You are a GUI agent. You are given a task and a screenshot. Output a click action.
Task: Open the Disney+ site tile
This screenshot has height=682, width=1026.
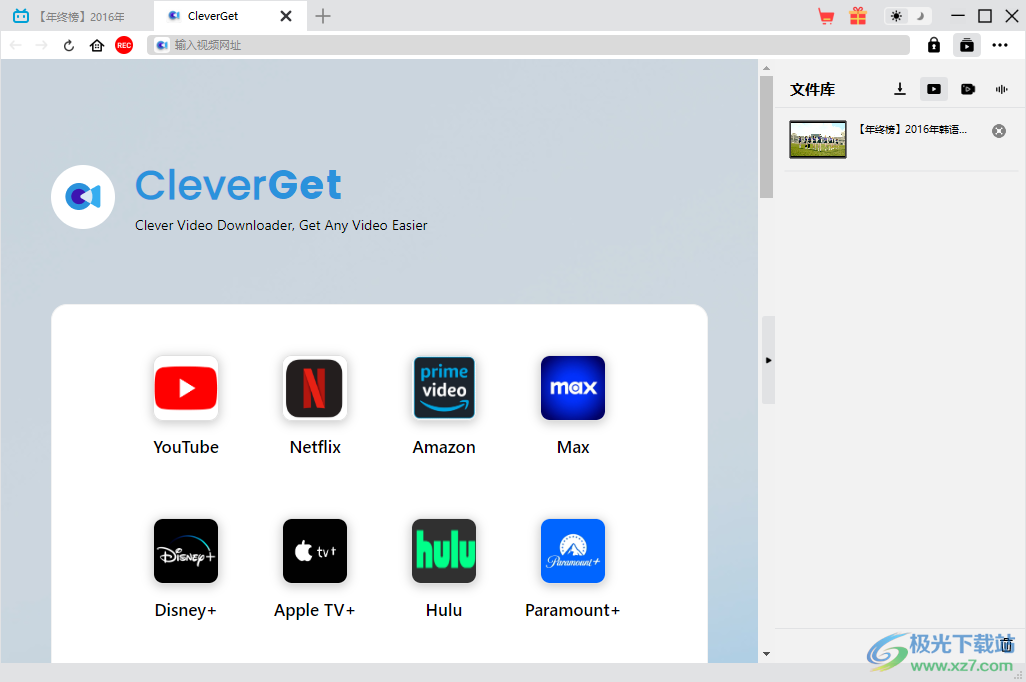(x=186, y=551)
